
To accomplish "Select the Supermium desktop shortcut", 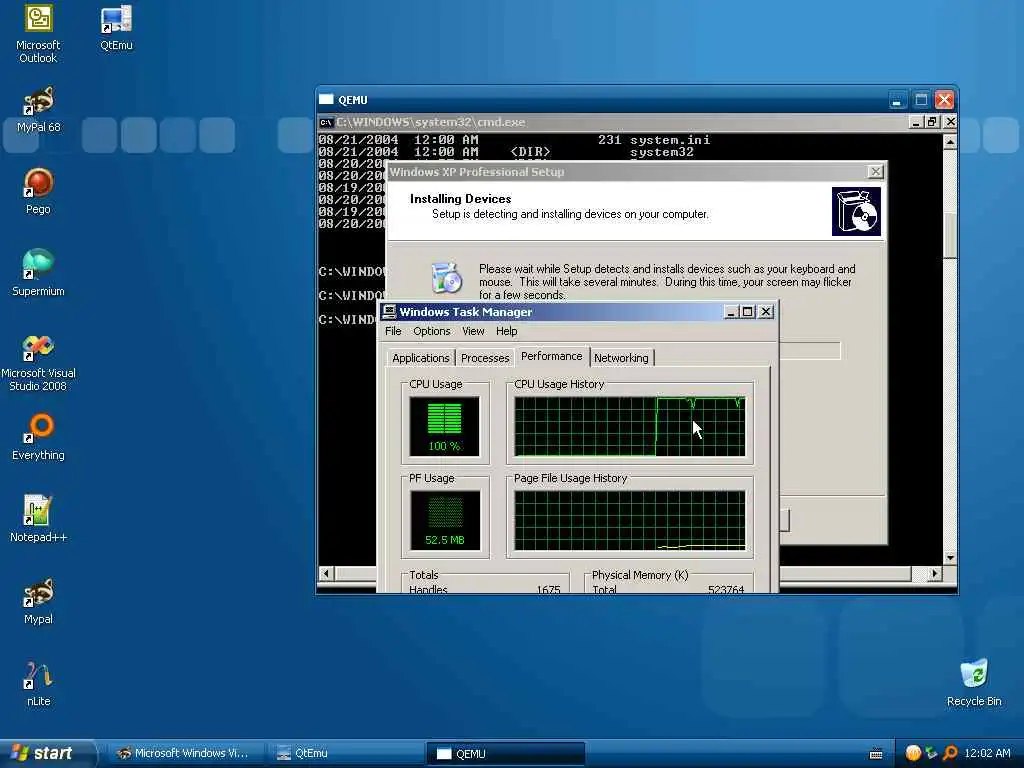I will tap(38, 274).
